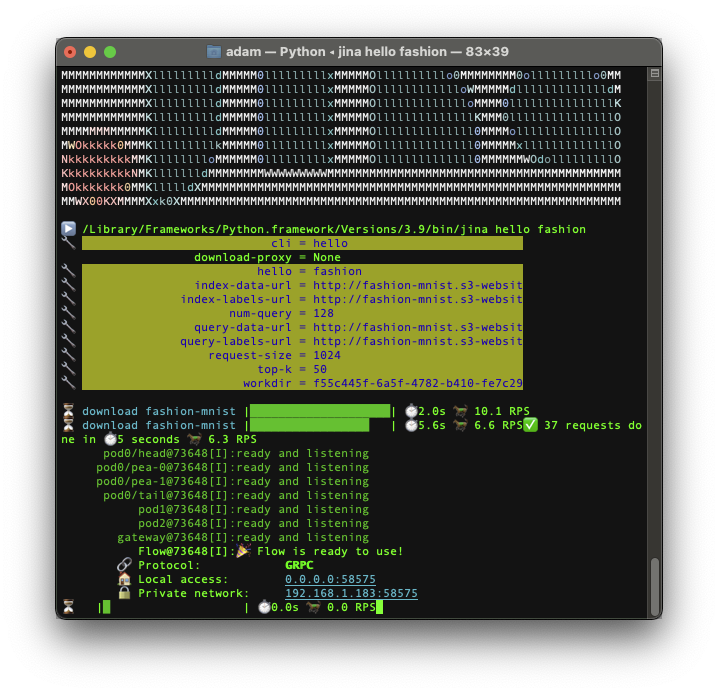Click the 'pod0/pea-0@73648[I]' line

(232, 467)
